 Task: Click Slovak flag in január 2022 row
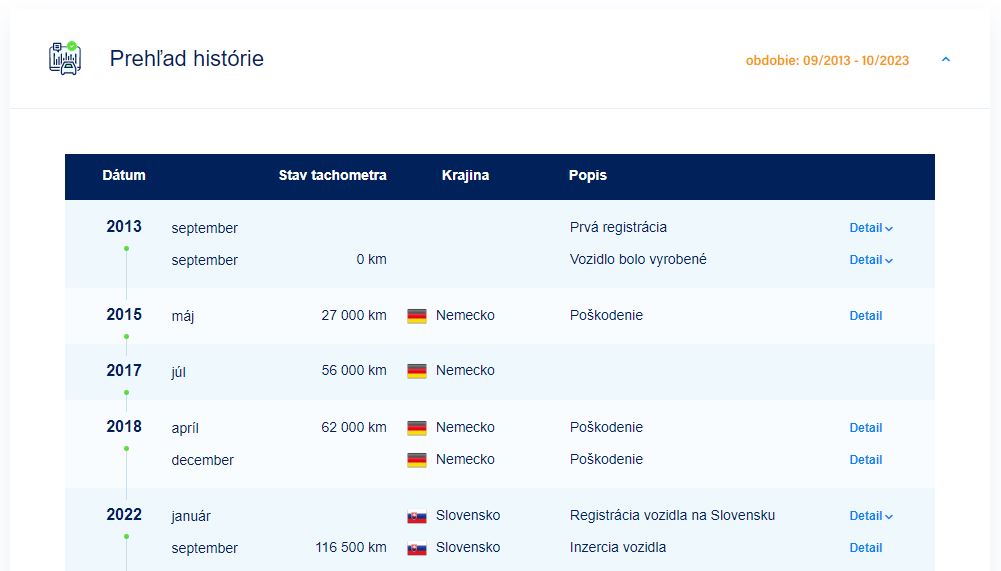[417, 516]
